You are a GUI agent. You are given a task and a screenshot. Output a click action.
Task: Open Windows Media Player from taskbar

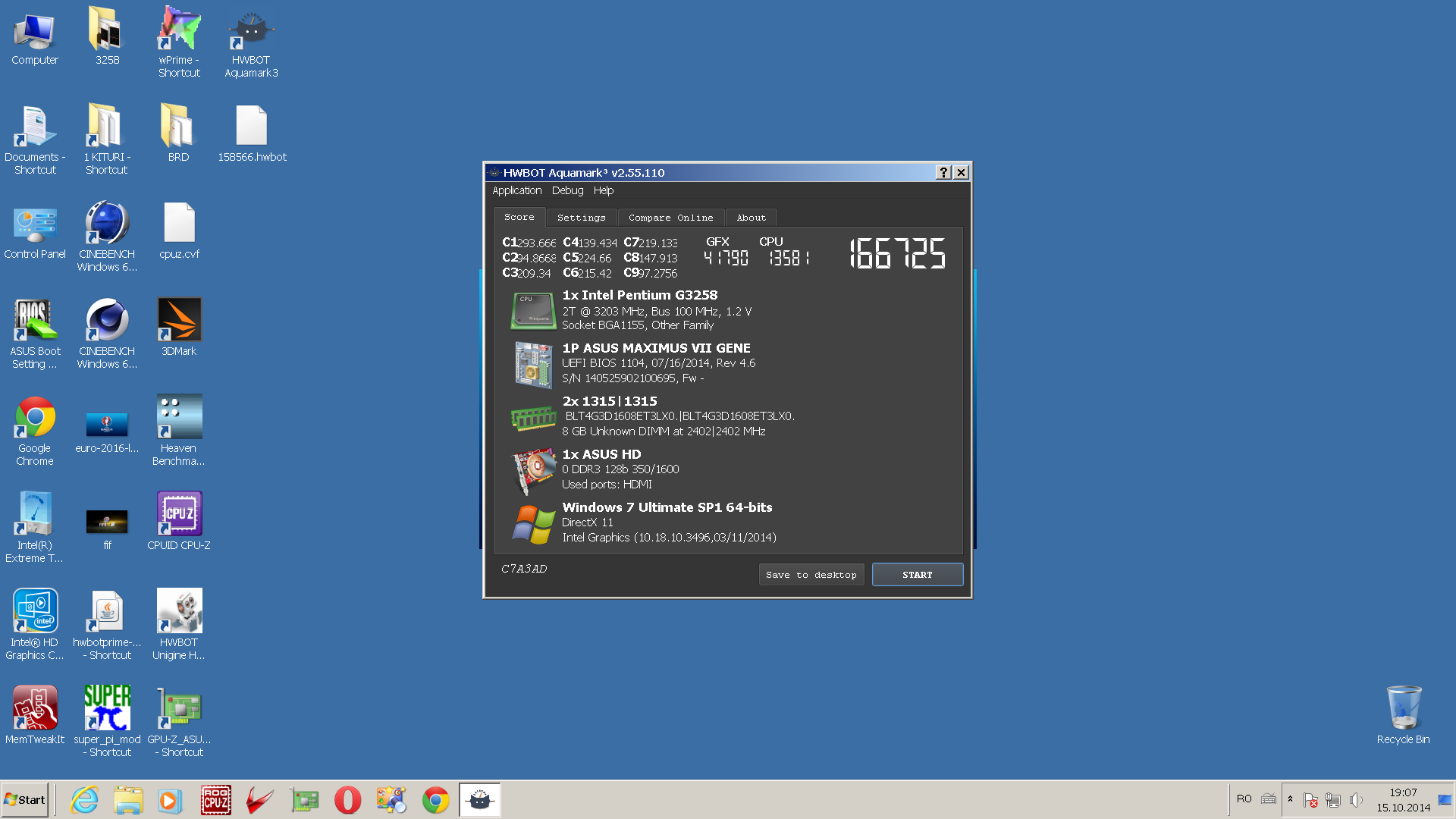click(171, 800)
